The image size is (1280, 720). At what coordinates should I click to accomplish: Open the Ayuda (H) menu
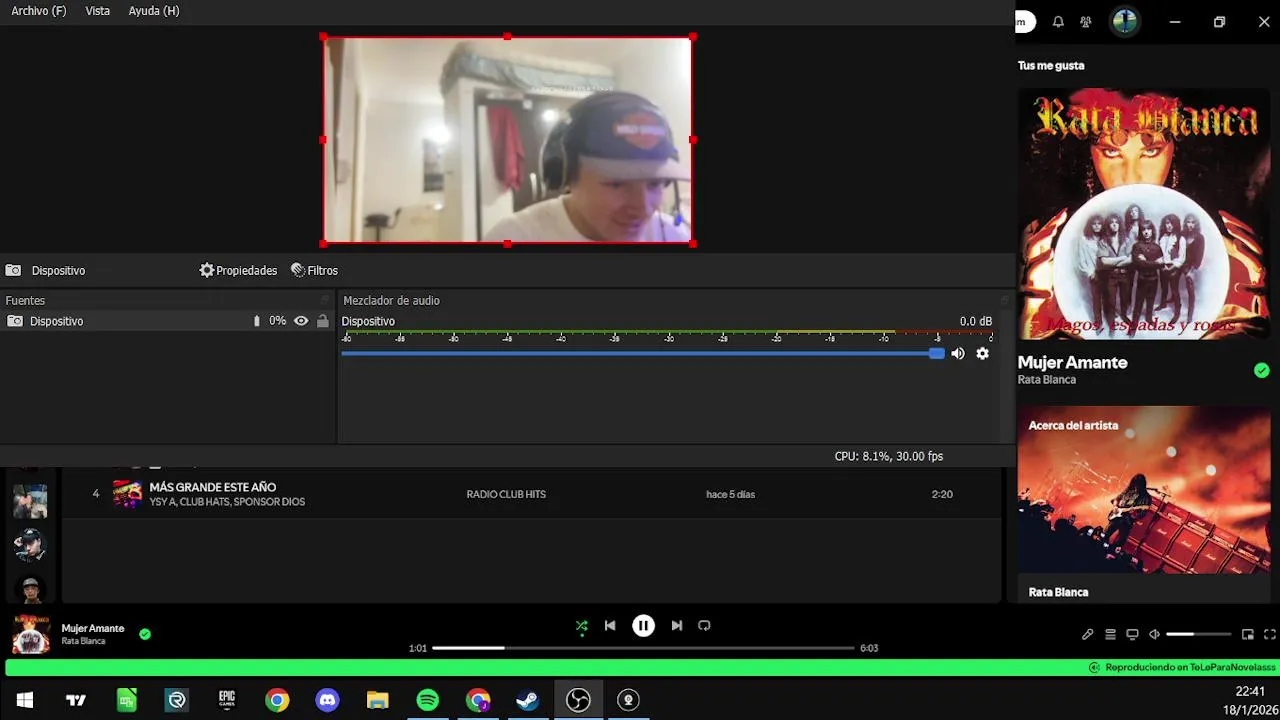[x=154, y=11]
